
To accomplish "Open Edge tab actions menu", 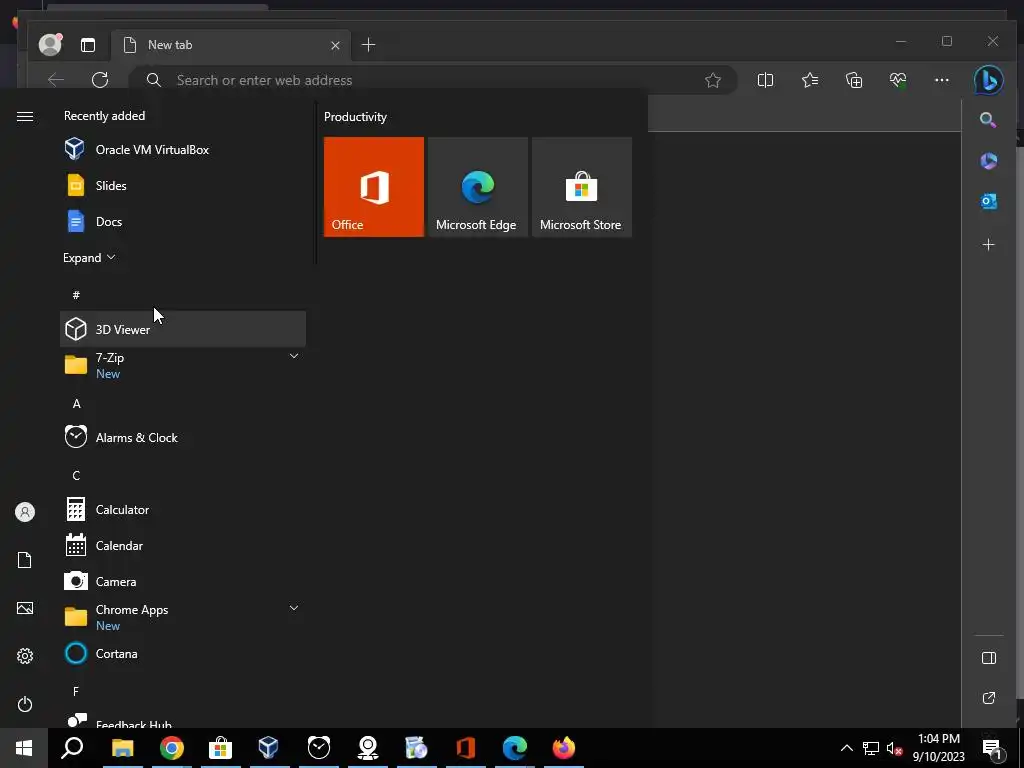I will (x=88, y=44).
